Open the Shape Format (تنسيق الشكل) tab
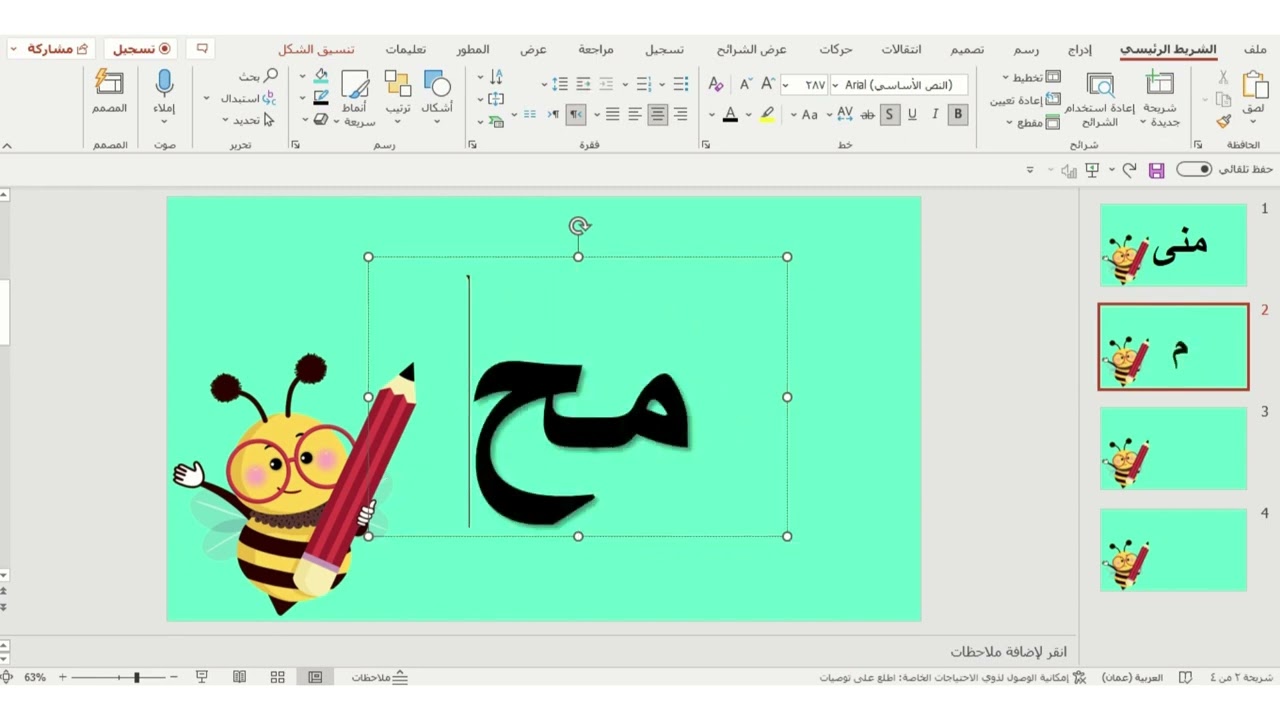This screenshot has width=1280, height=720. 316,50
